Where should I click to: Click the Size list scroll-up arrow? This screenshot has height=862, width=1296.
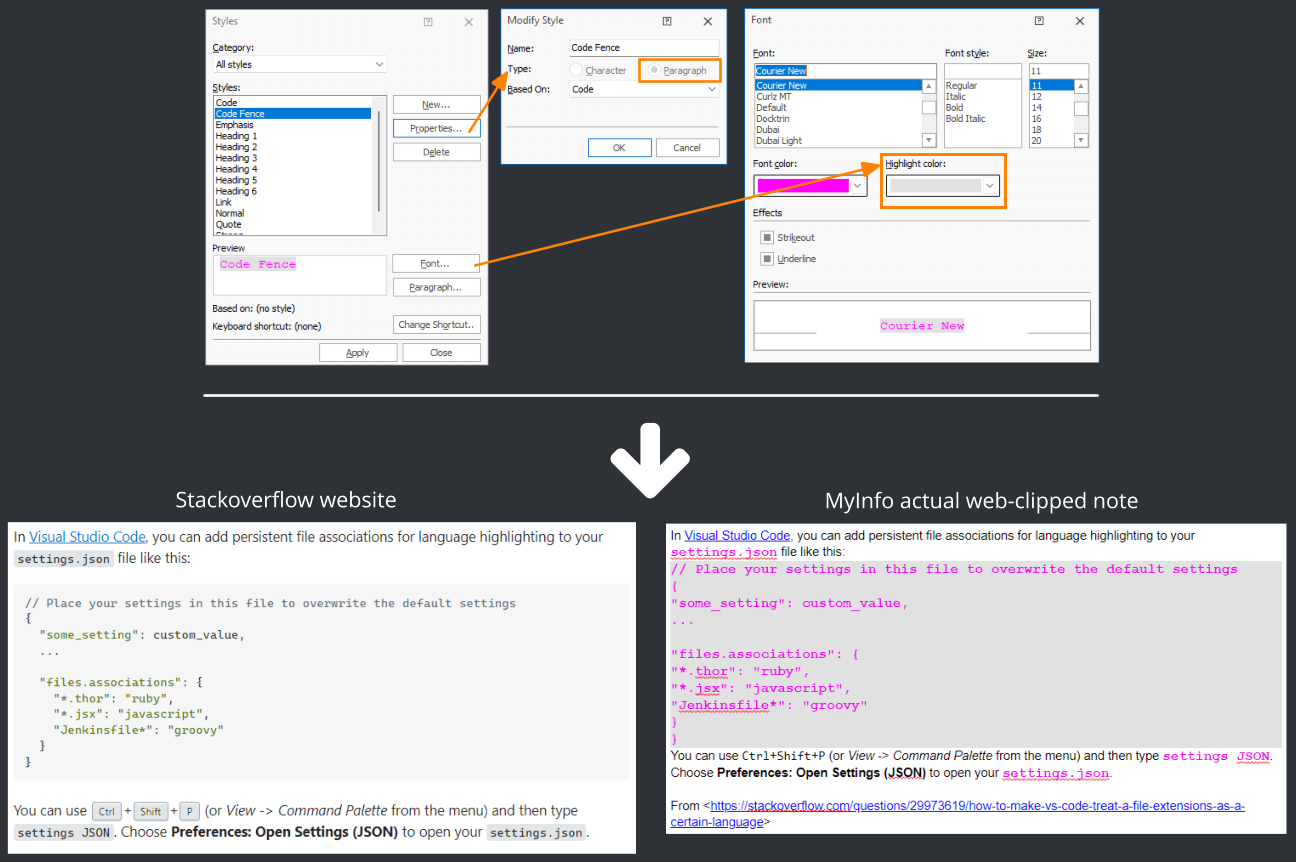(1080, 86)
